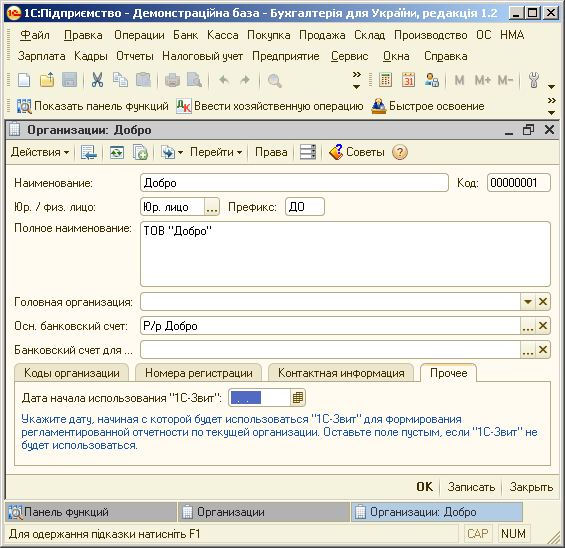Click the Закрыть button

[x=531, y=487]
